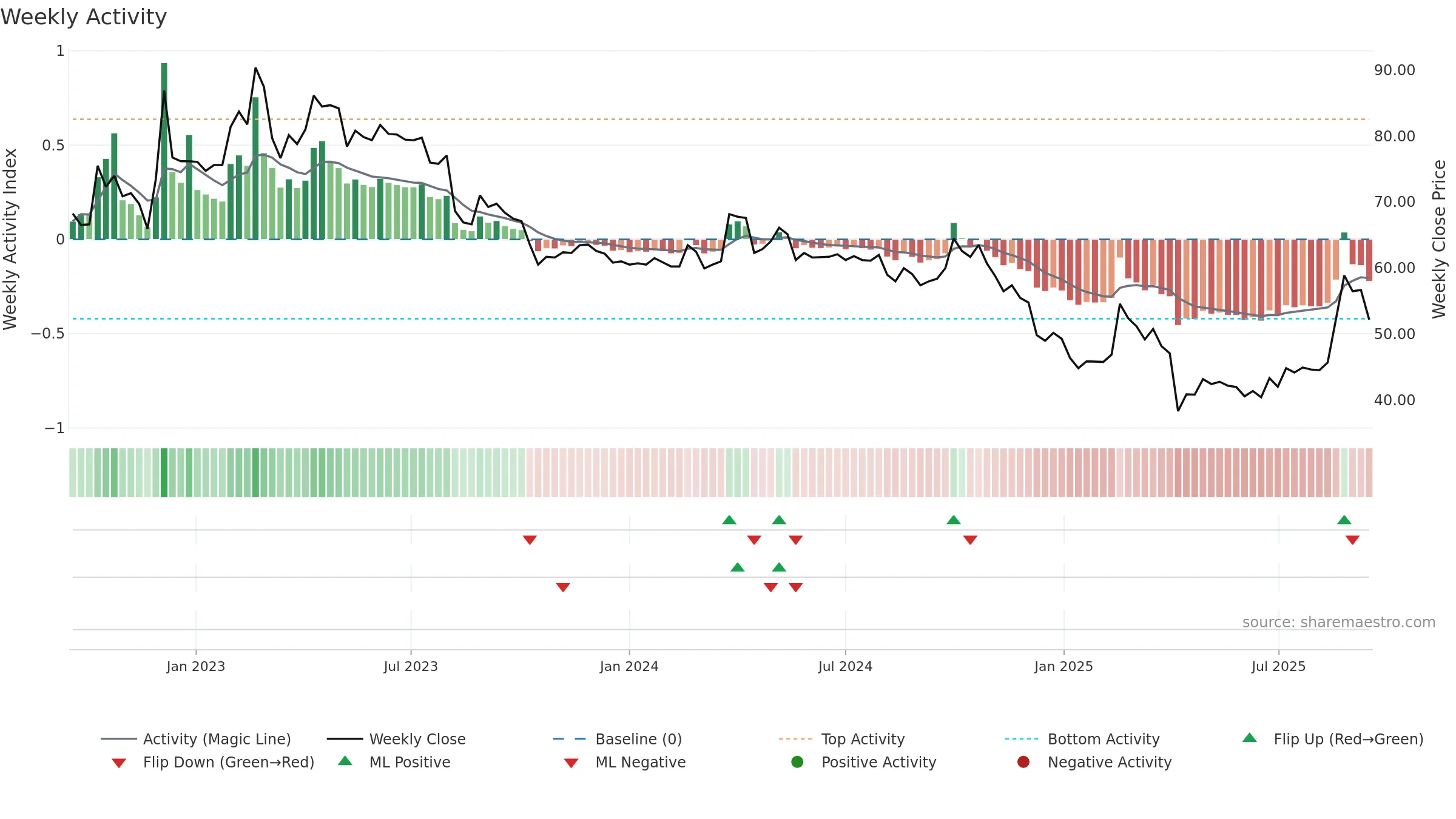Toggle ML Negative legend entry
The width and height of the screenshot is (1456, 819).
(625, 762)
